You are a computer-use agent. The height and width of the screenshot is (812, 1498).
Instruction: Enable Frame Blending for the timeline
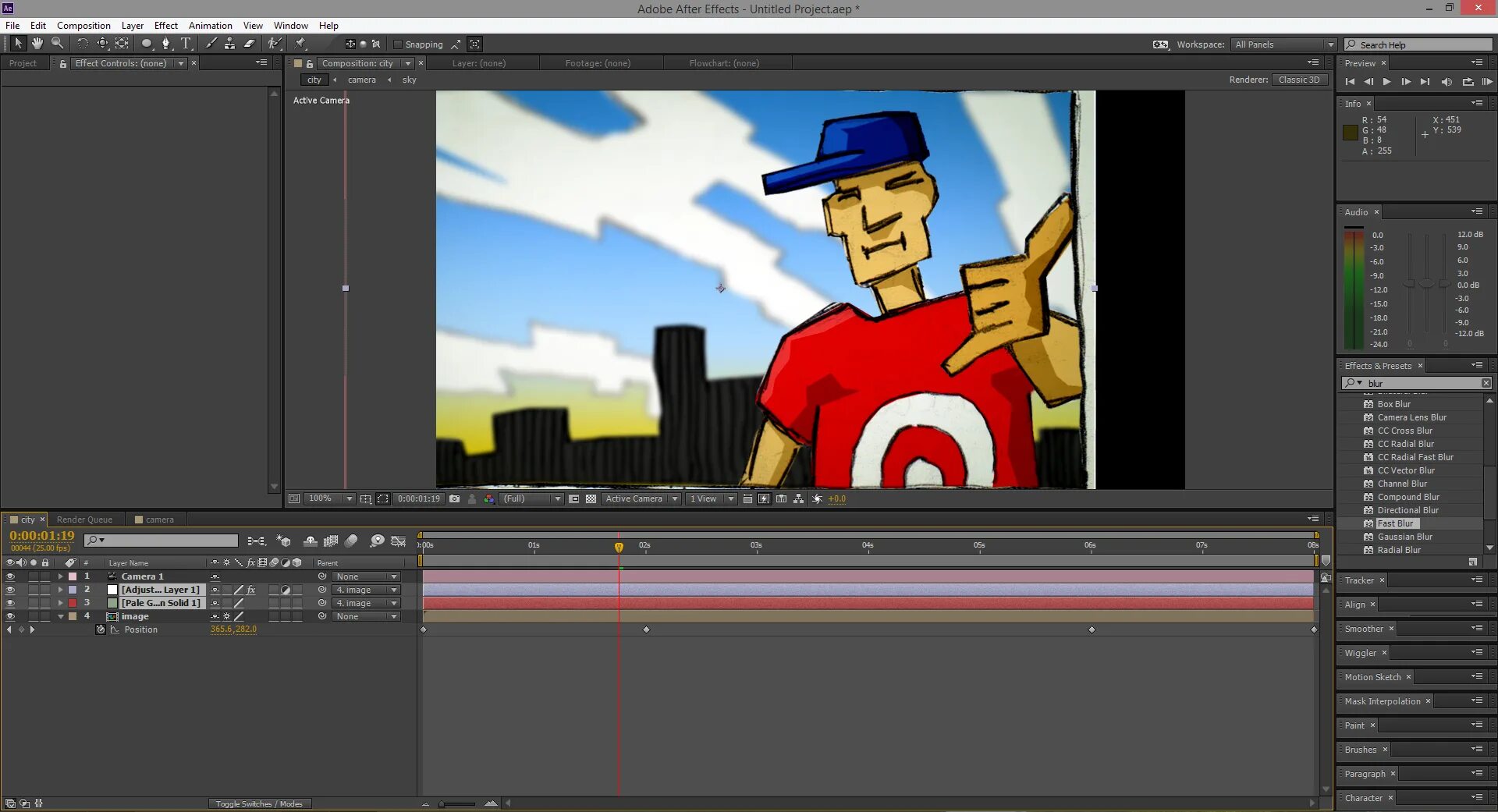coord(331,541)
